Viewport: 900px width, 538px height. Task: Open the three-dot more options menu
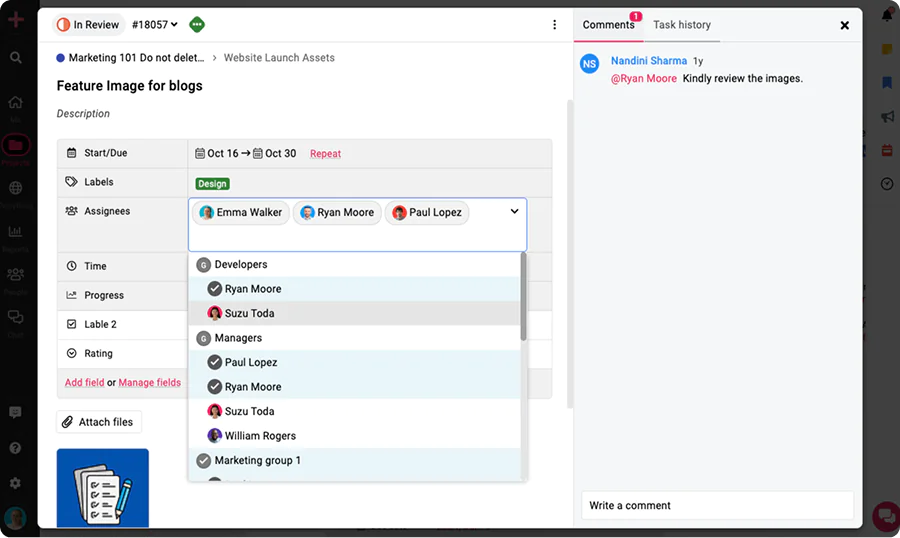coord(554,25)
